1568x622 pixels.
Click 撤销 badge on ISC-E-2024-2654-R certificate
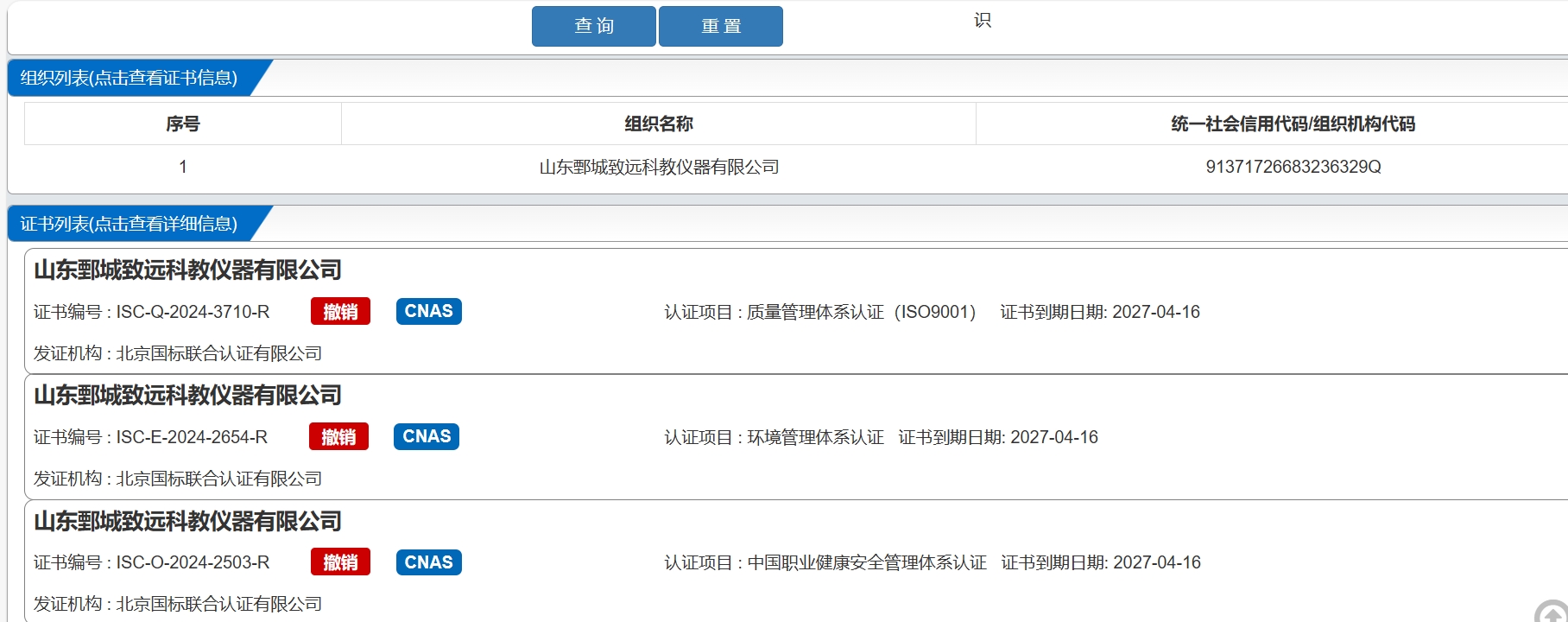(338, 437)
